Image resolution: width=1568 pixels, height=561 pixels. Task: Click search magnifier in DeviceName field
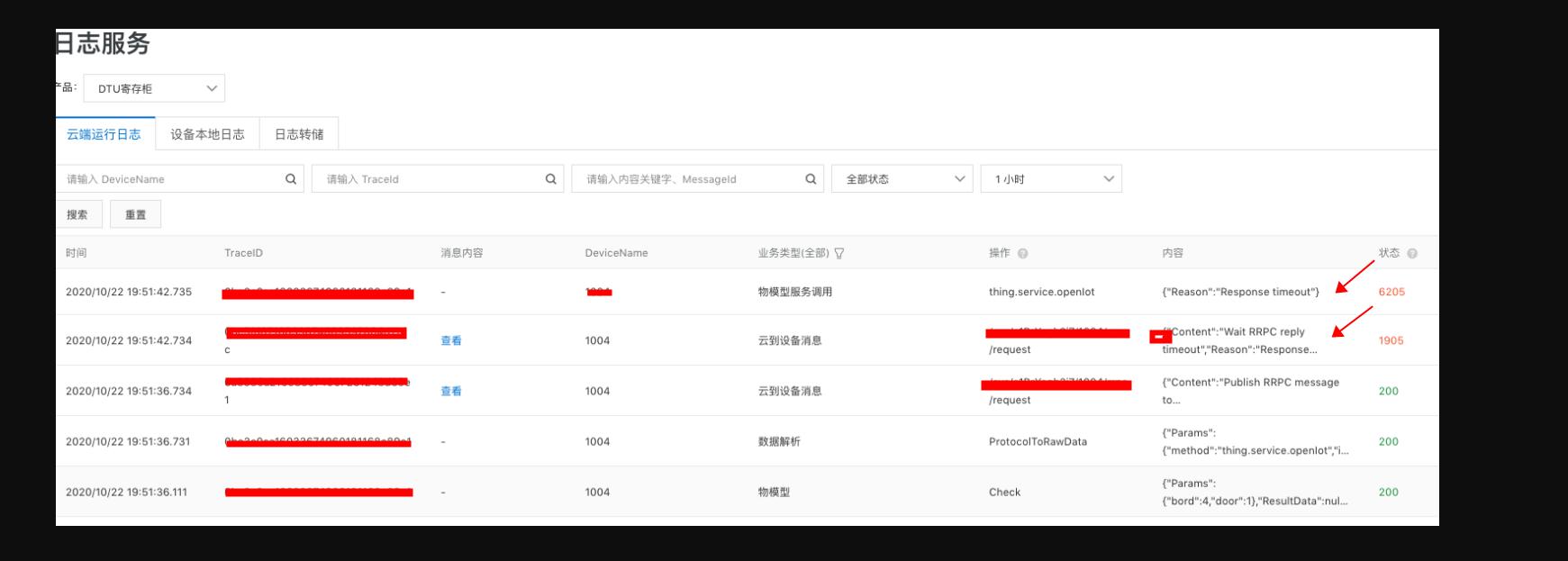pyautogui.click(x=291, y=179)
